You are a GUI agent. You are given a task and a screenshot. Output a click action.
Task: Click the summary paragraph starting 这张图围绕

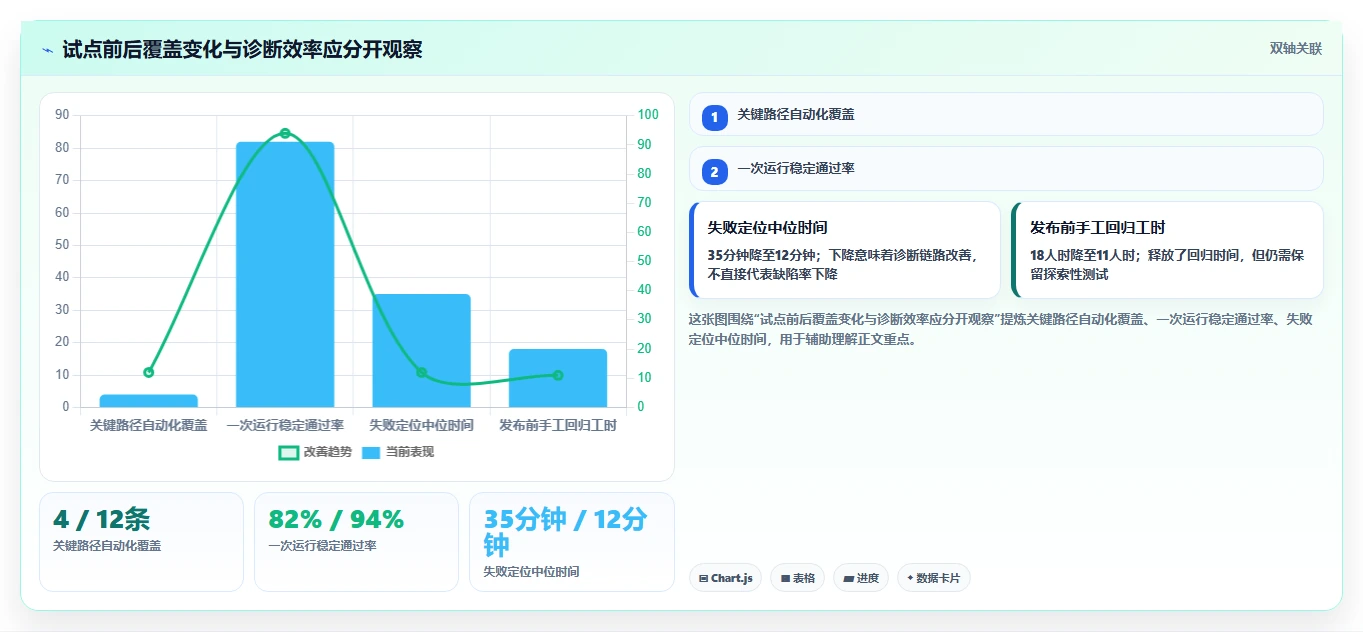1001,329
